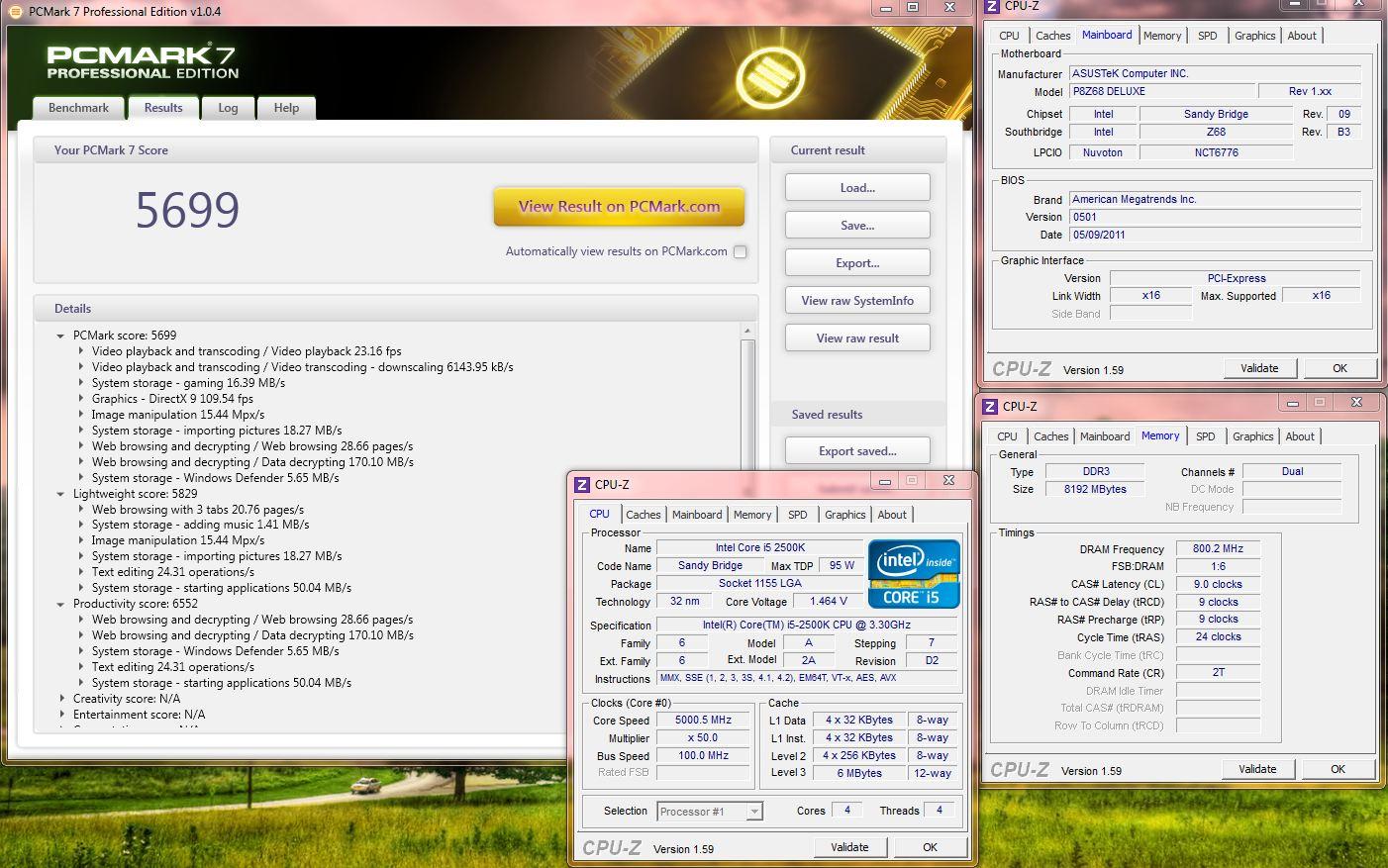Open Mainboard tab in the CPU-Z CPU window
Viewport: 1388px width, 868px height.
[x=697, y=515]
